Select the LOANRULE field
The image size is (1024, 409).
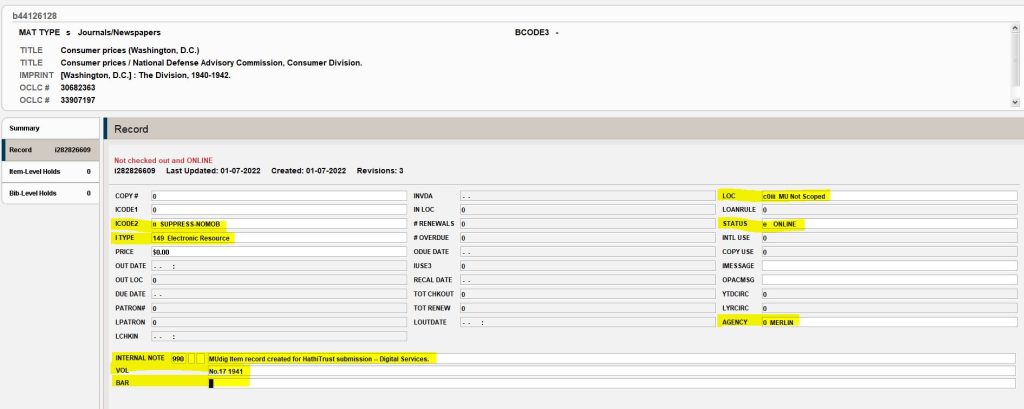click(888, 210)
